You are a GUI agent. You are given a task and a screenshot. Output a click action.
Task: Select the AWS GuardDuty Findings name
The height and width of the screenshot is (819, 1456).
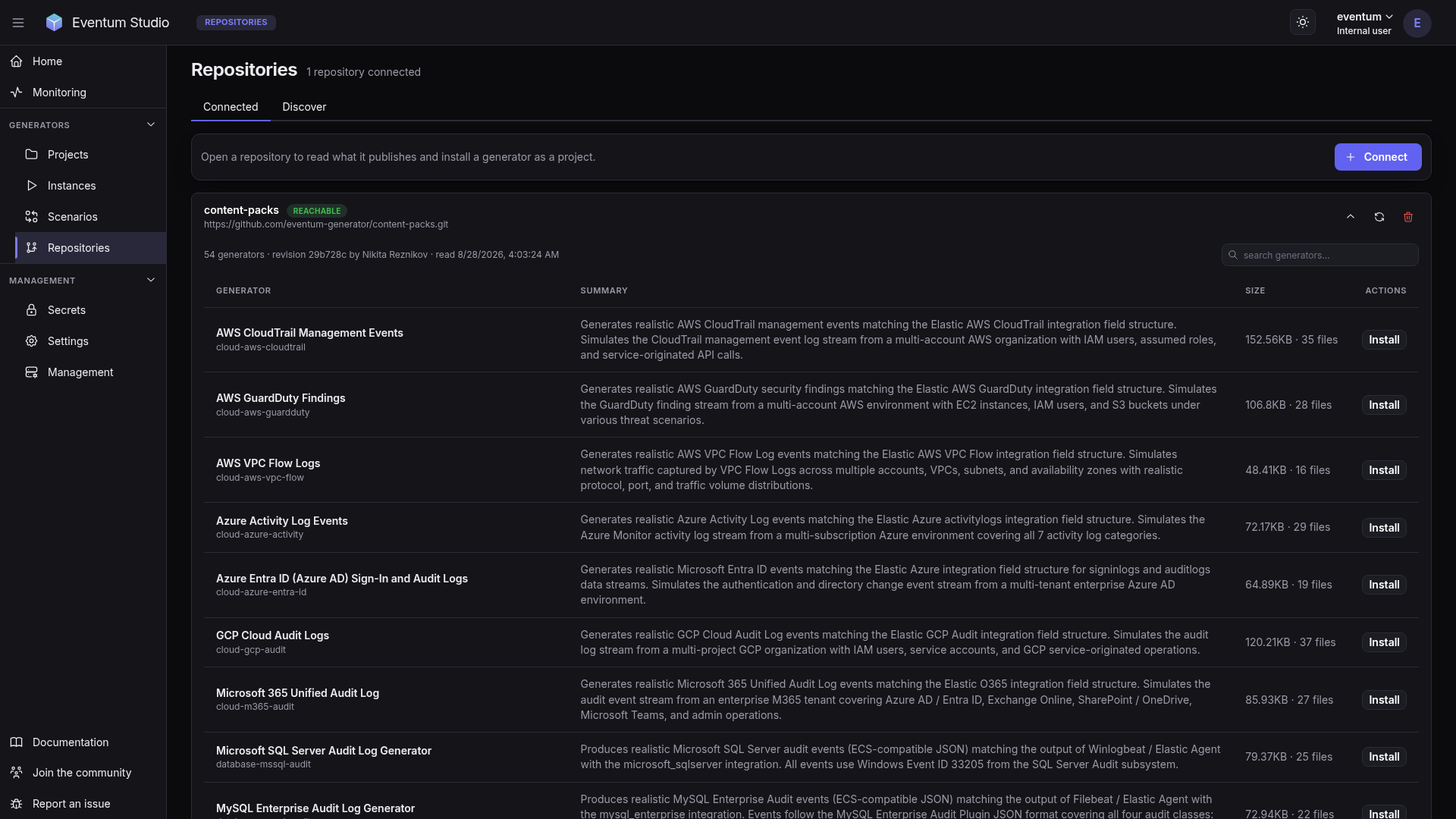click(281, 398)
